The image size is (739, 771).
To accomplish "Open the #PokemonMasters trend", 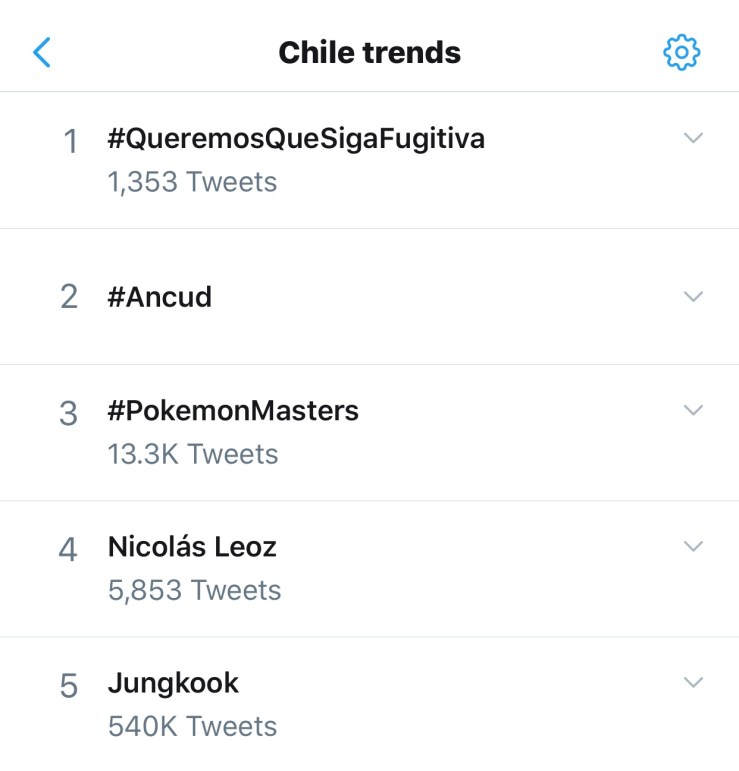I will coord(233,410).
